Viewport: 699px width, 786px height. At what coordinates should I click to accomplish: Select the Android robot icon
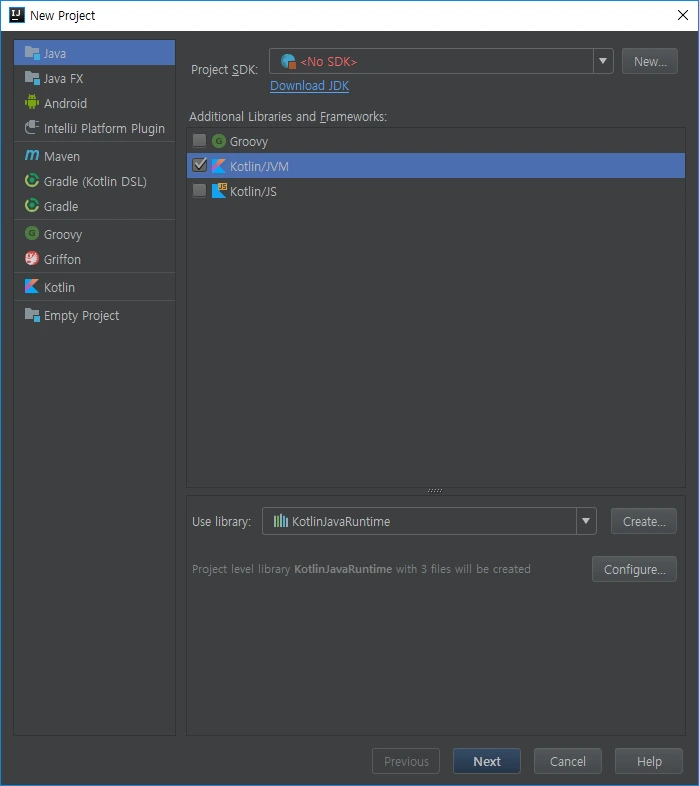pyautogui.click(x=32, y=103)
